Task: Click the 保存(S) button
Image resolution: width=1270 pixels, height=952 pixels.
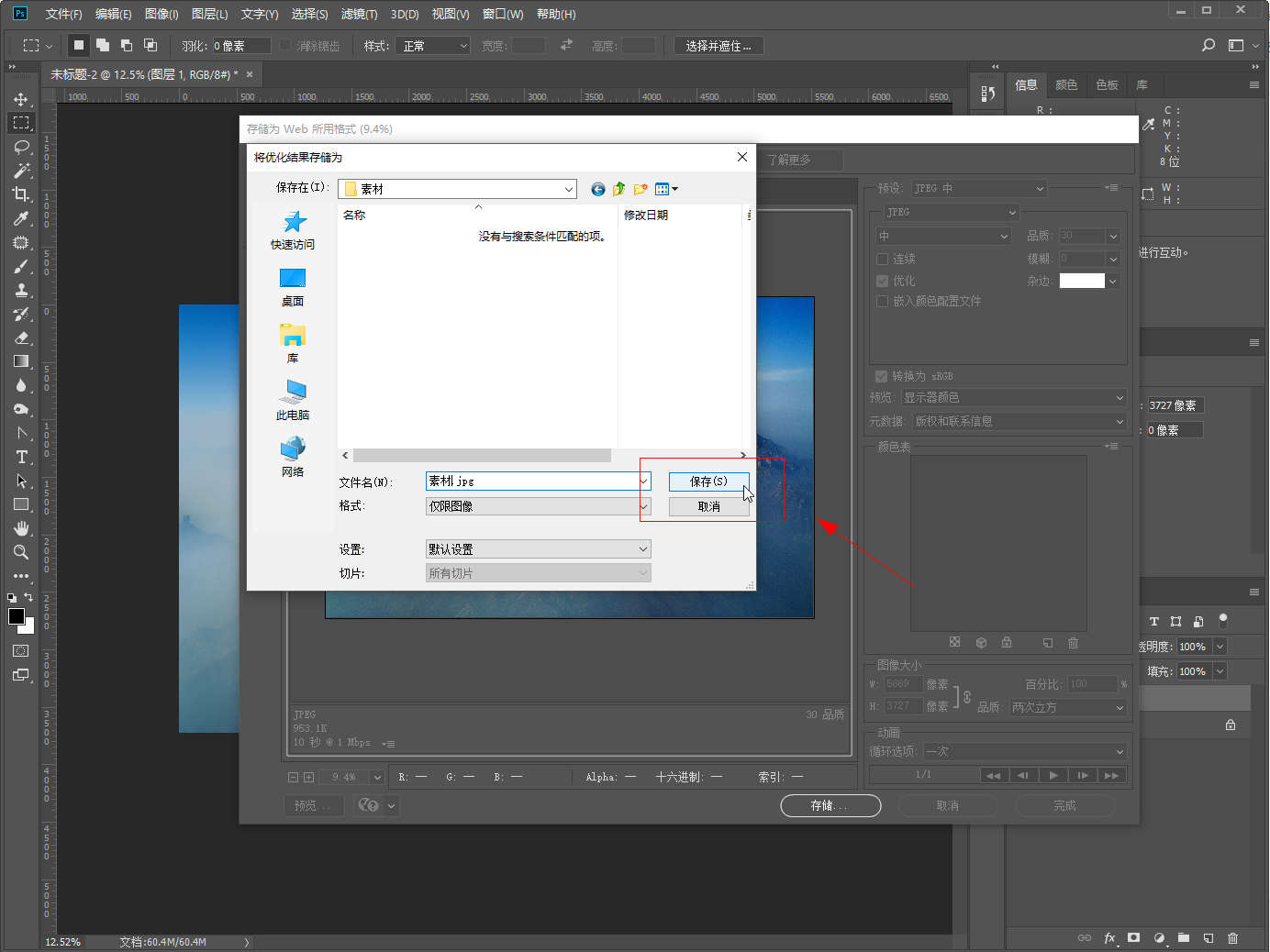Action: (x=708, y=482)
